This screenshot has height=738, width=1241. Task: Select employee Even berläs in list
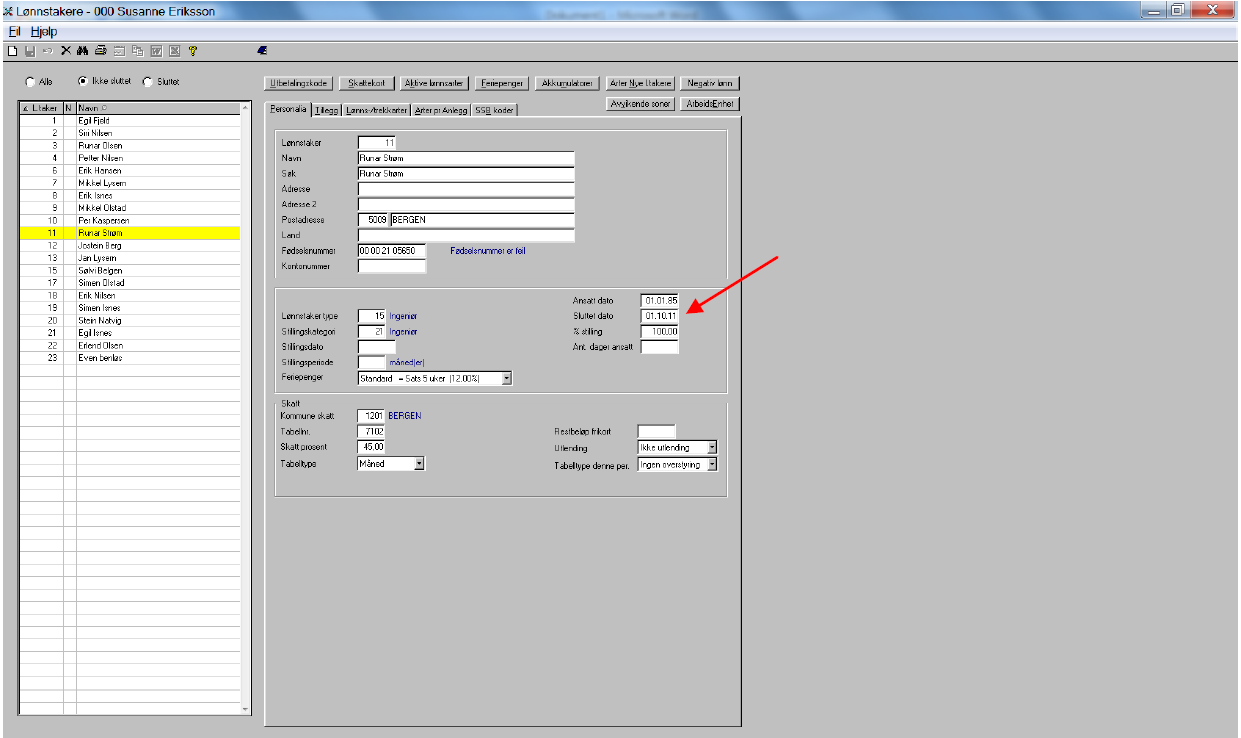130,358
